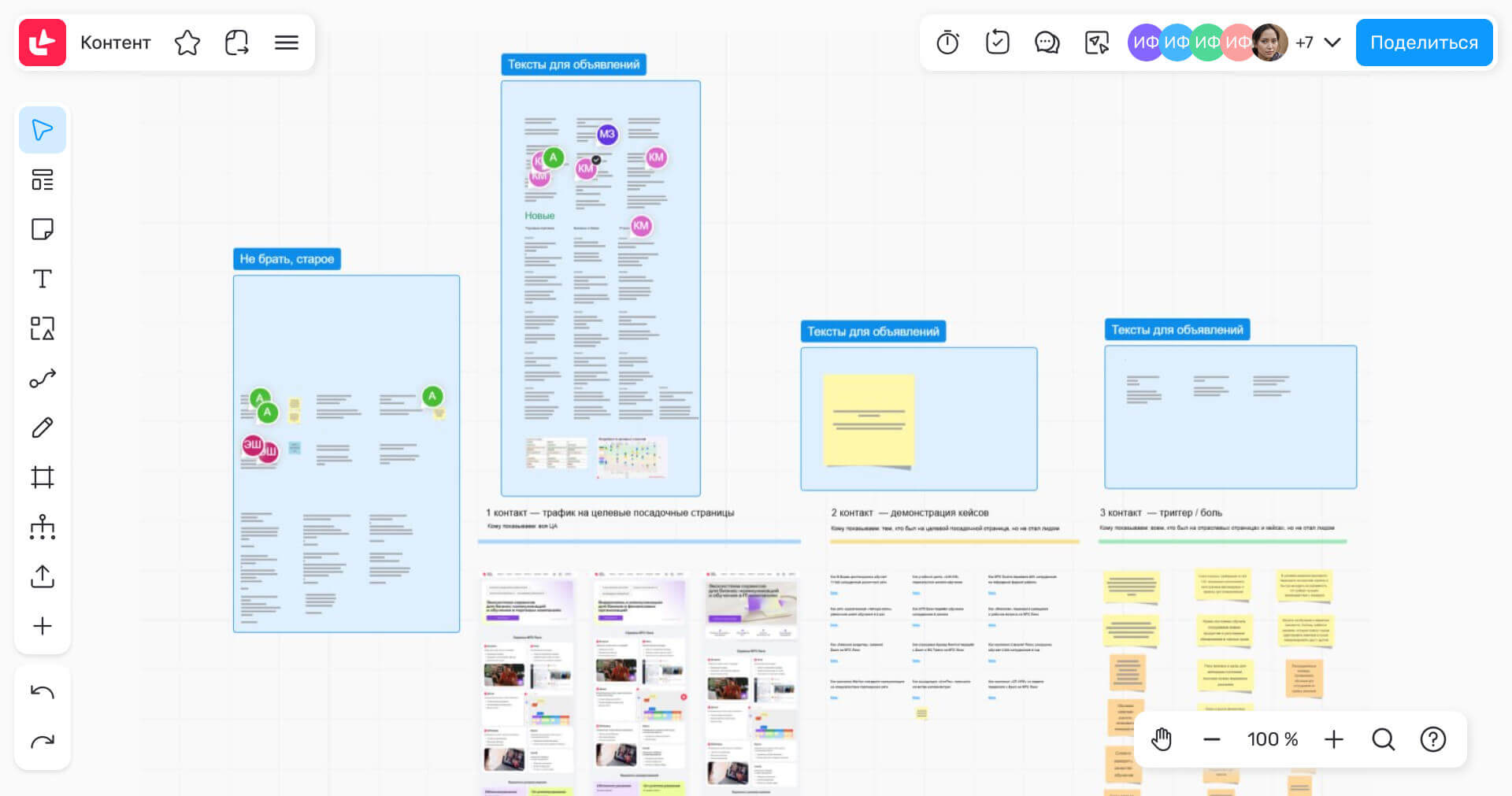Open the timer tool

pyautogui.click(x=947, y=43)
